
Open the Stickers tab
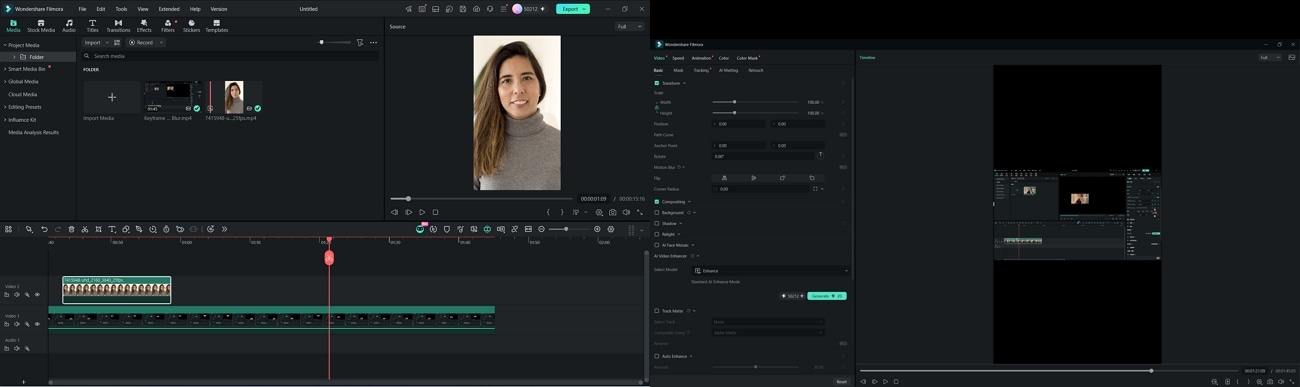pyautogui.click(x=191, y=26)
